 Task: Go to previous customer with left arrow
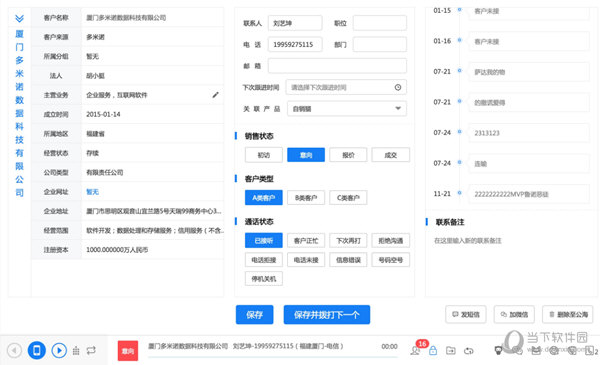coord(14,350)
